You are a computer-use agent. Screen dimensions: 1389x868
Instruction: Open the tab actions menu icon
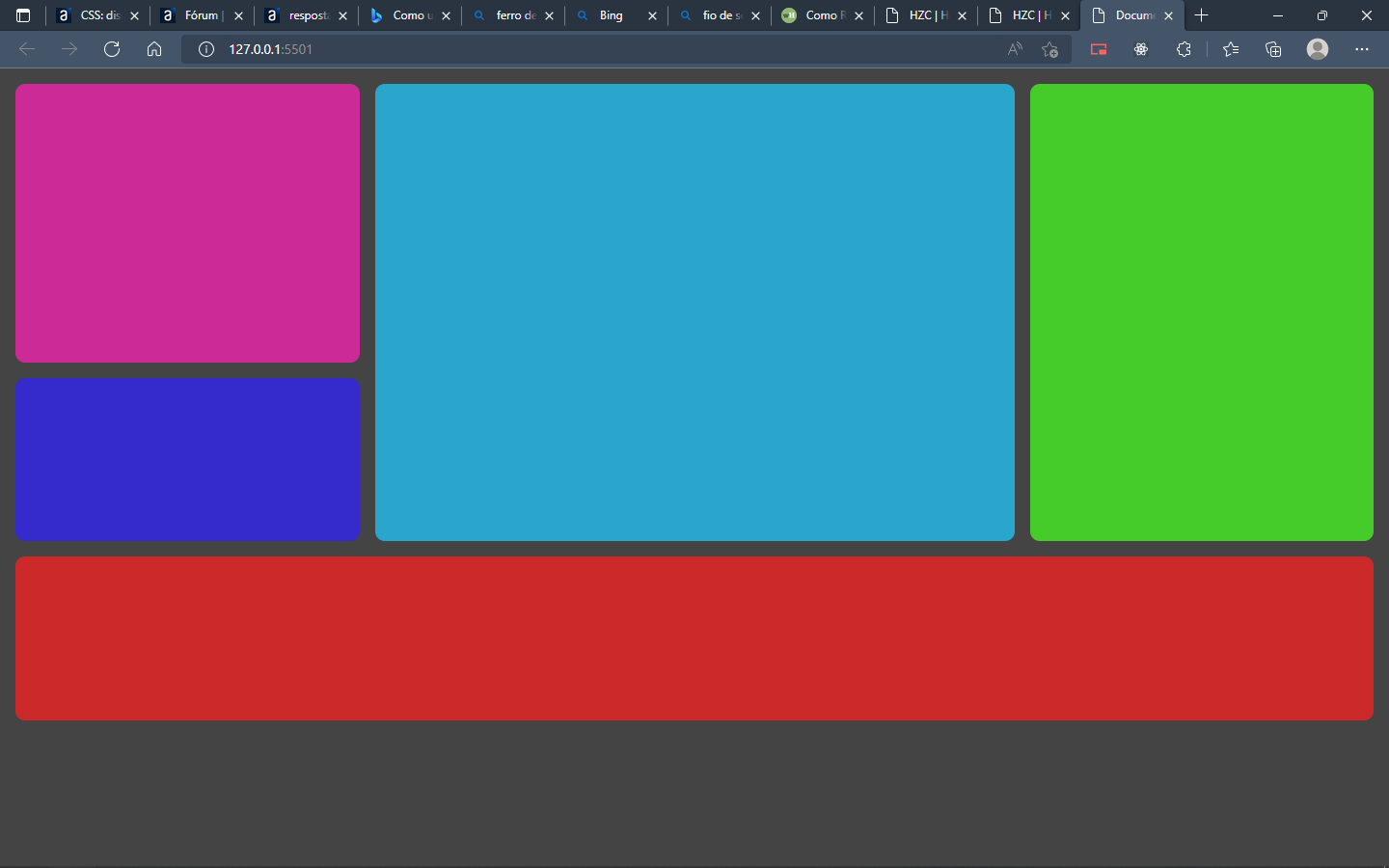pyautogui.click(x=23, y=15)
